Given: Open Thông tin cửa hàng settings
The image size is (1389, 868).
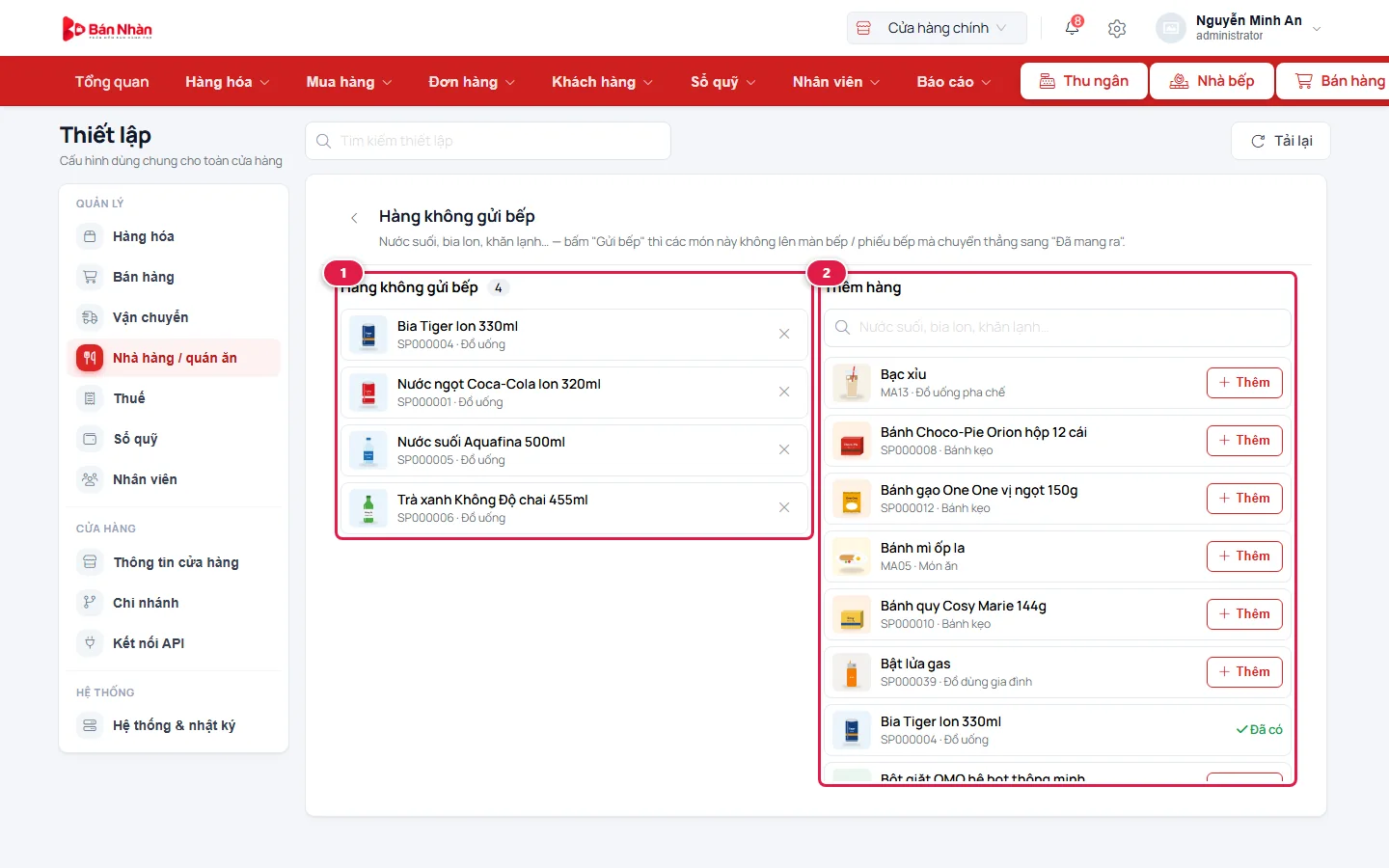Looking at the screenshot, I should [x=174, y=562].
